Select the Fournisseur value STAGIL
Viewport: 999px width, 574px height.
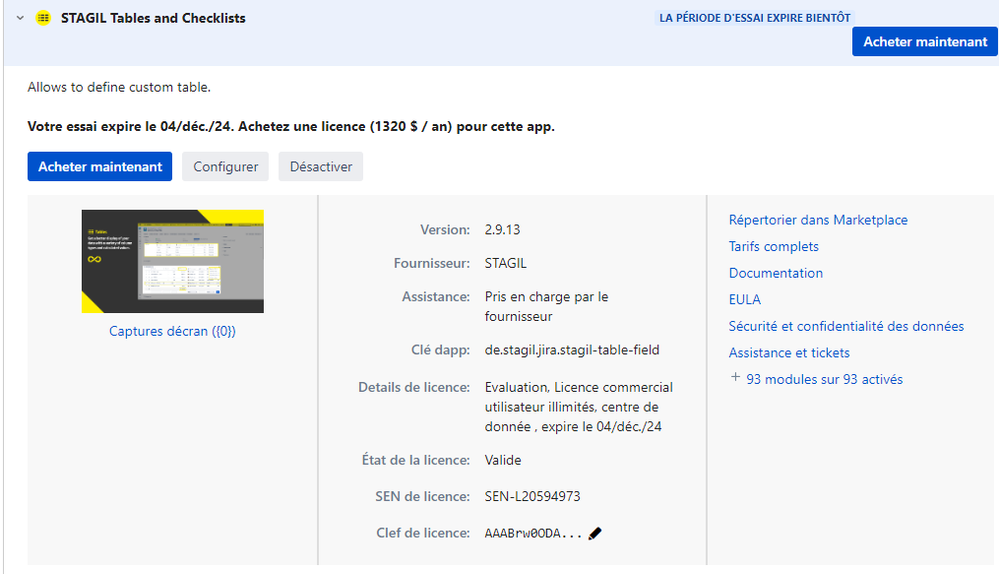tap(505, 263)
